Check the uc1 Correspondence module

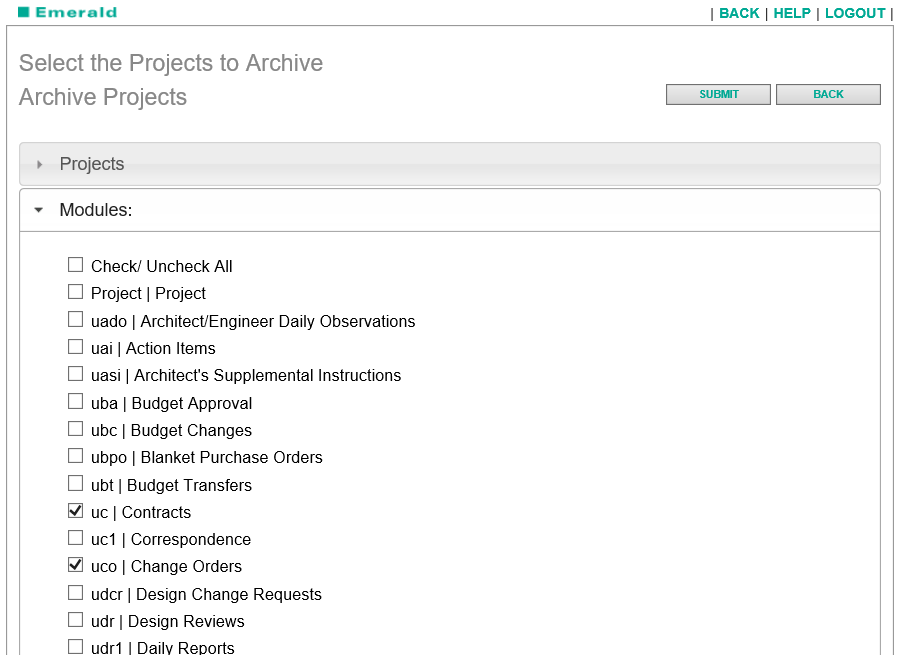[x=76, y=538]
